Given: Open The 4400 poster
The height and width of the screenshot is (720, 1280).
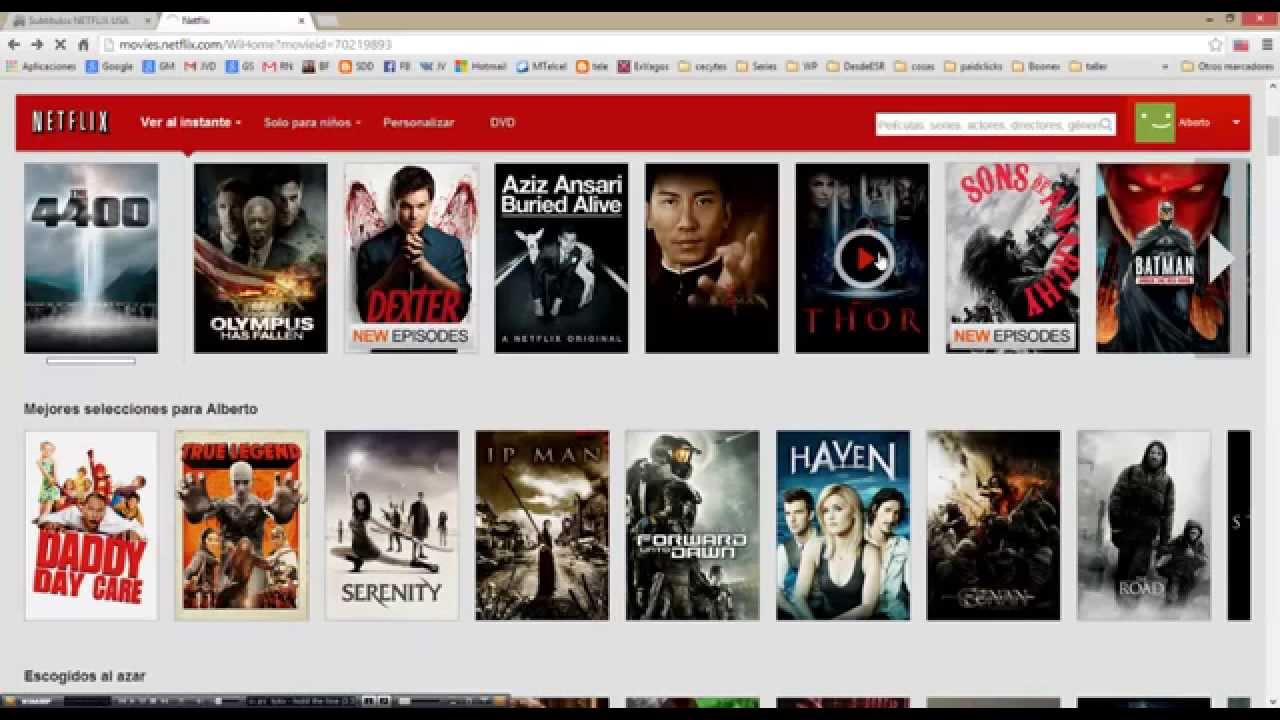Looking at the screenshot, I should point(91,258).
